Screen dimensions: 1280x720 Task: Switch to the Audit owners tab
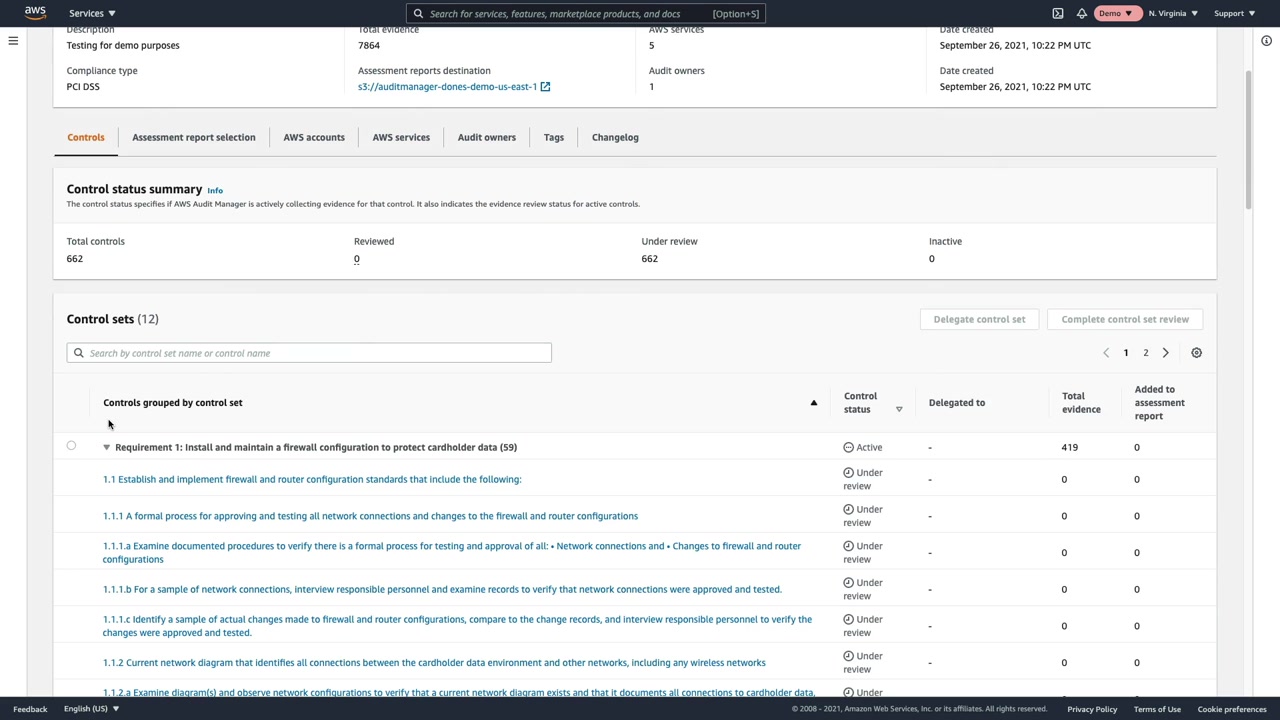(x=487, y=137)
